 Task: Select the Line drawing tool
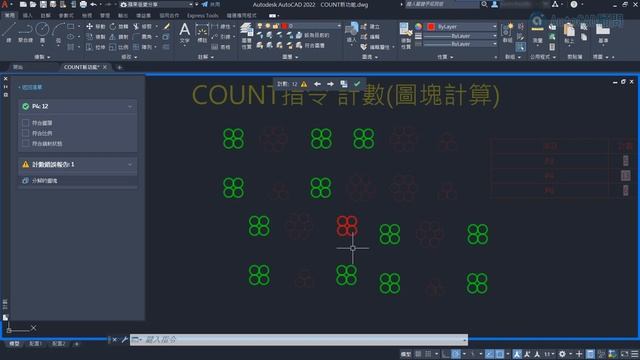pyautogui.click(x=9, y=32)
